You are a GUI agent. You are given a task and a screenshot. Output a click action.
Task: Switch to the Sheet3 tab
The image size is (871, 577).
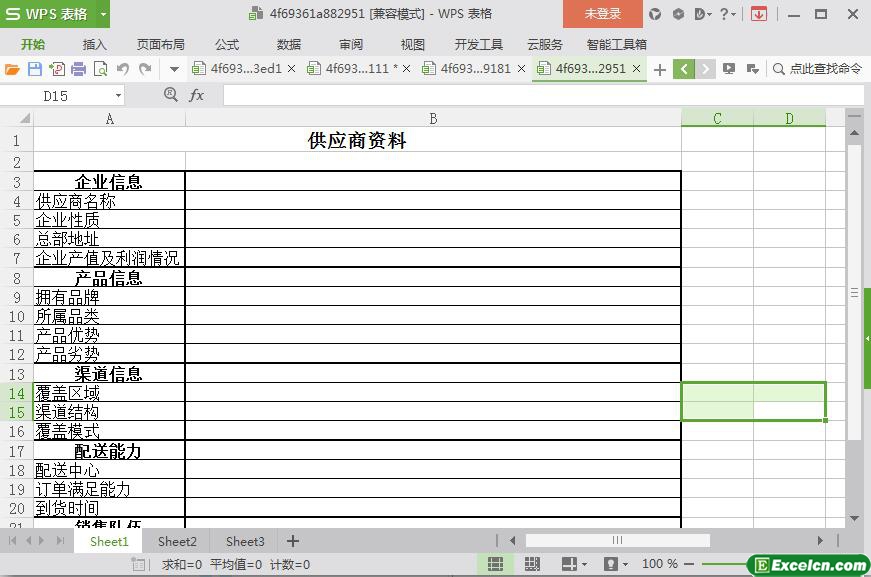(x=245, y=541)
